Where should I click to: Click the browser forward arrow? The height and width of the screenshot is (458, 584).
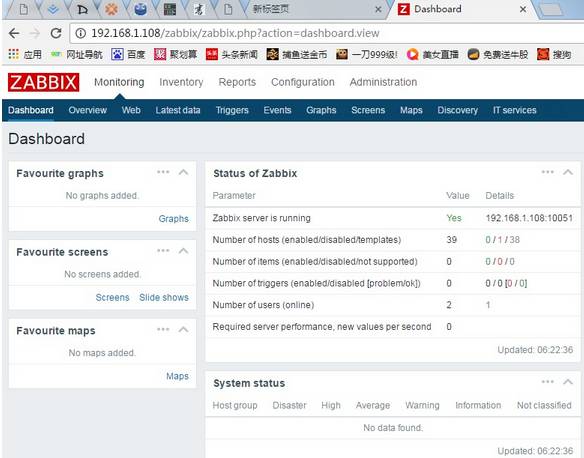[x=35, y=34]
